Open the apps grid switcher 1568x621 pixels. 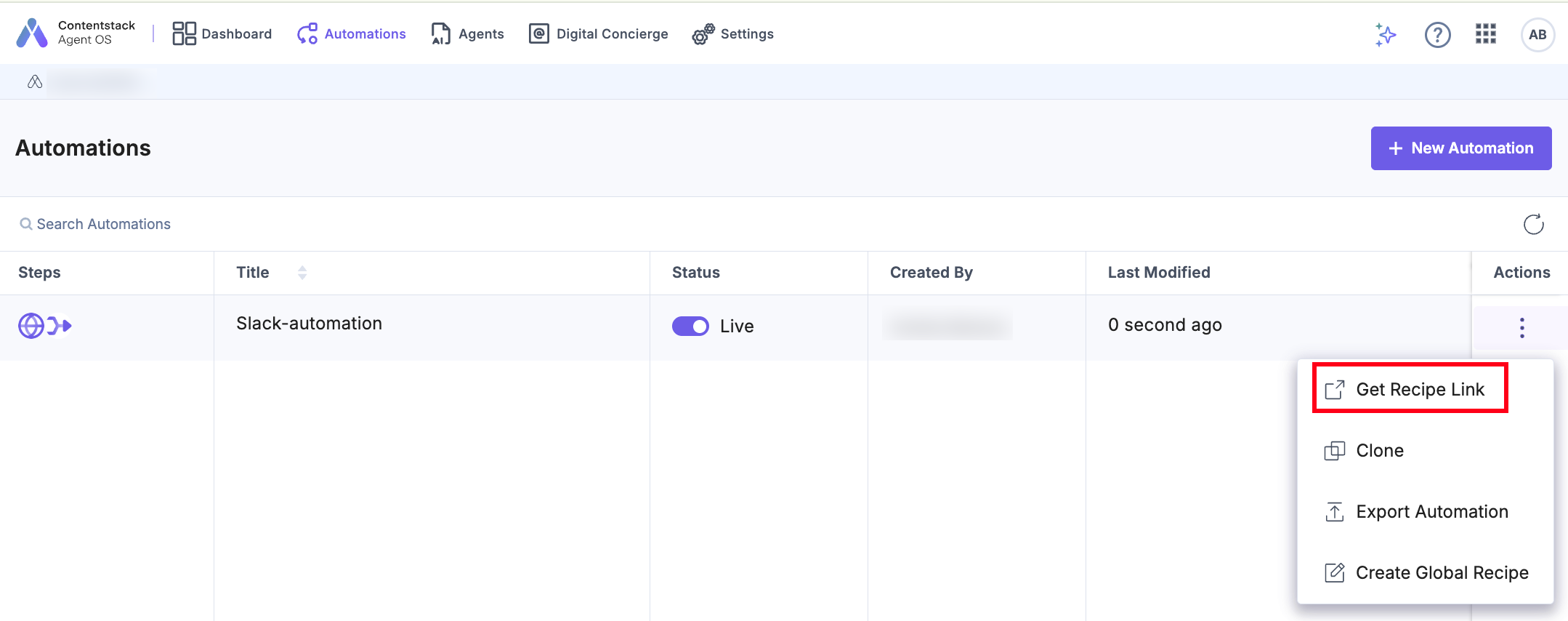[x=1486, y=34]
